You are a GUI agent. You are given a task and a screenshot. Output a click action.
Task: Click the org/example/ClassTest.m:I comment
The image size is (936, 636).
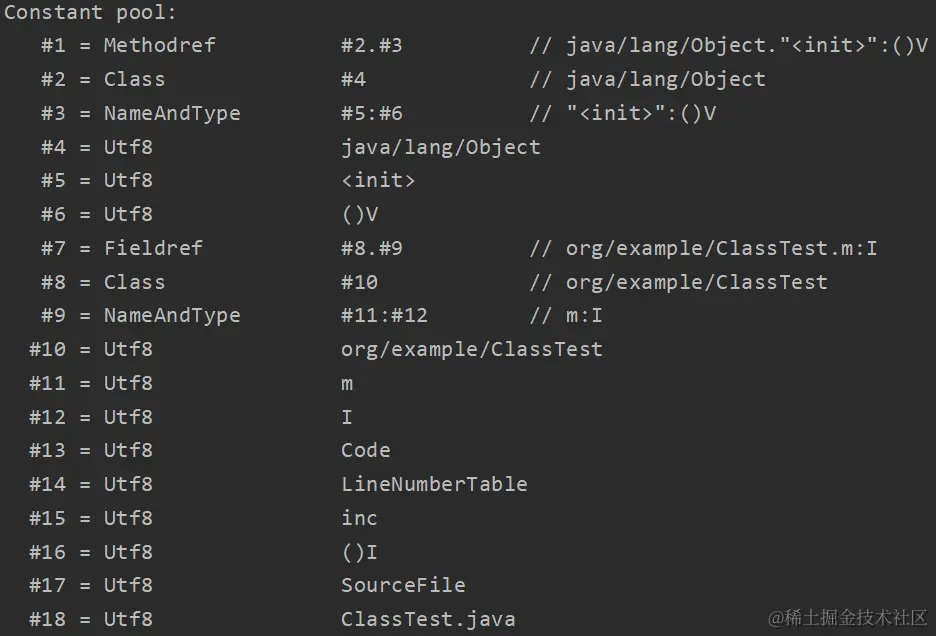coord(704,248)
